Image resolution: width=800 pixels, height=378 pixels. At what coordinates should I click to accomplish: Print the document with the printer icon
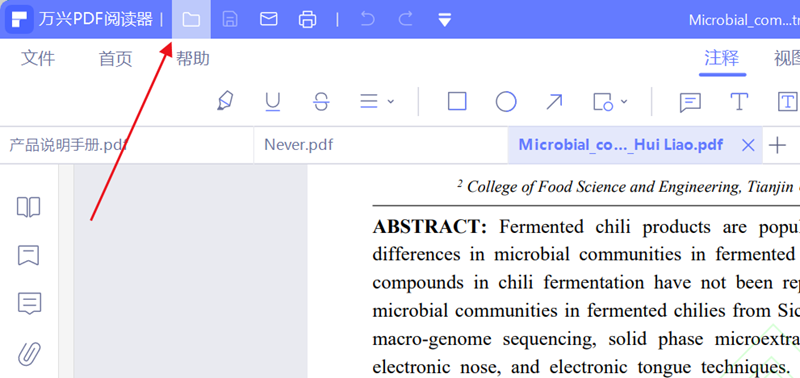coord(307,20)
